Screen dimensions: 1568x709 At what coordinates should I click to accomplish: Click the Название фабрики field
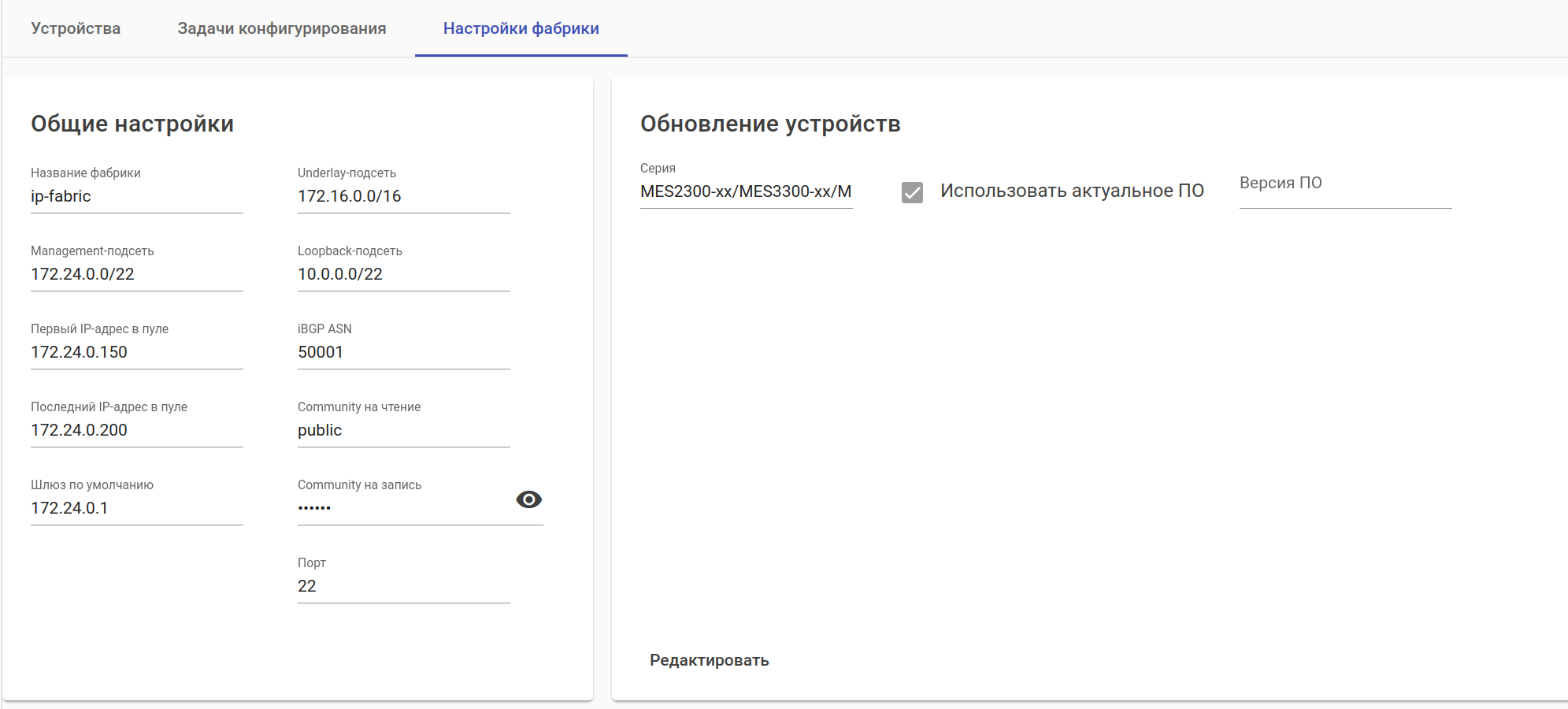coord(136,196)
